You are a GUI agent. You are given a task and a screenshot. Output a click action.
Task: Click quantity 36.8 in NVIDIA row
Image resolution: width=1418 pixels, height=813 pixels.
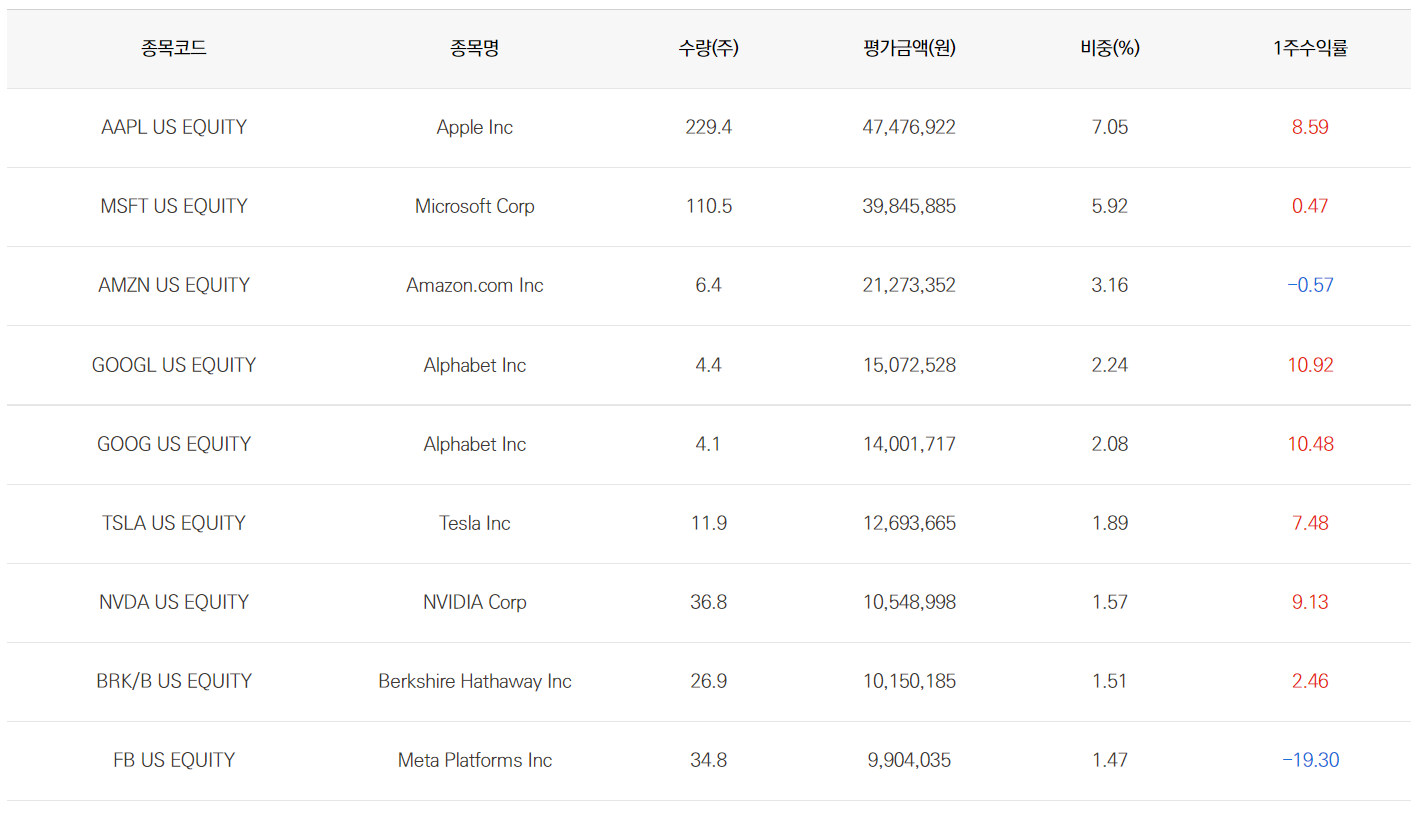[709, 602]
